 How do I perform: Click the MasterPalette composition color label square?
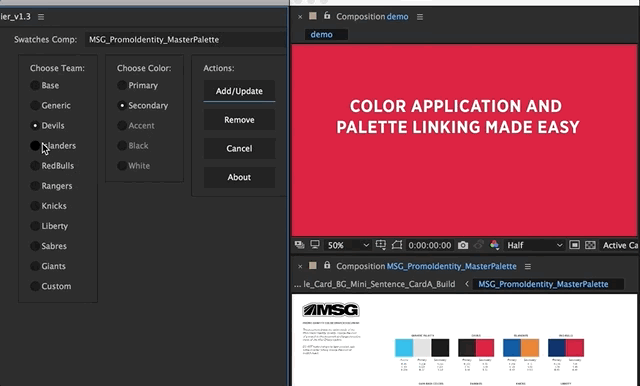(x=313, y=266)
